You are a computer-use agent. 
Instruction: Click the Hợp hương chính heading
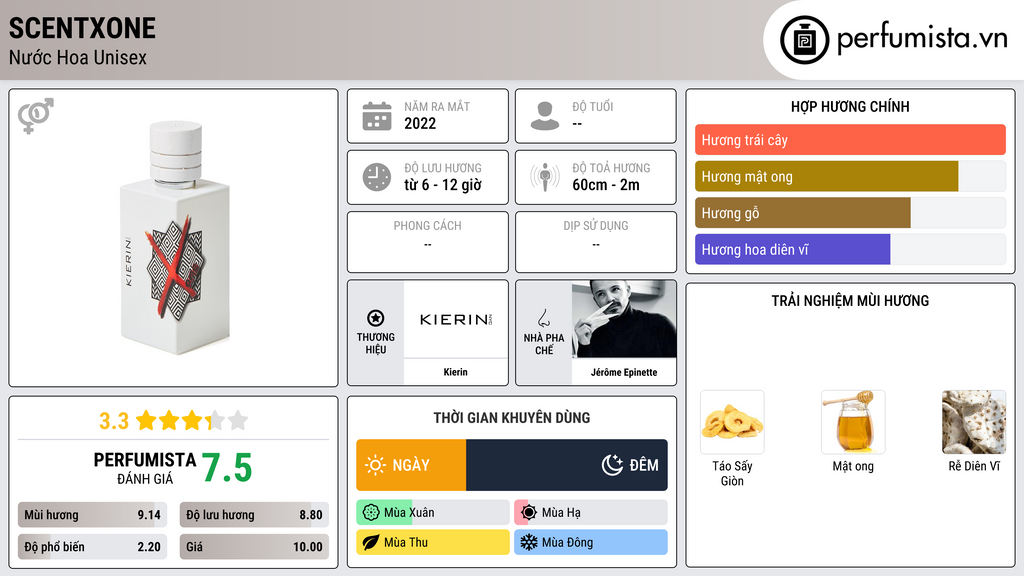click(x=850, y=106)
